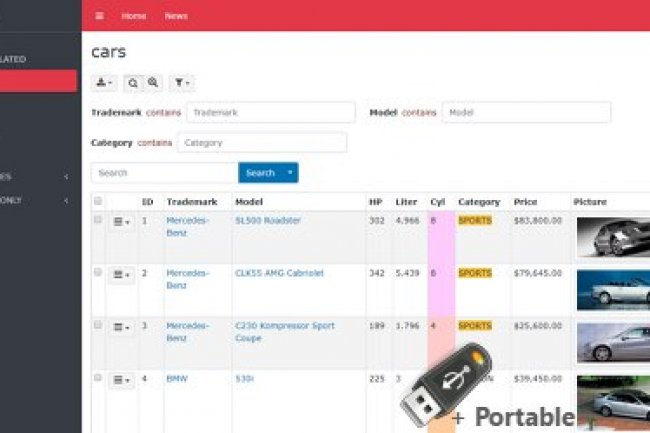
Task: Open the filter funnel icon menu
Action: tap(181, 83)
